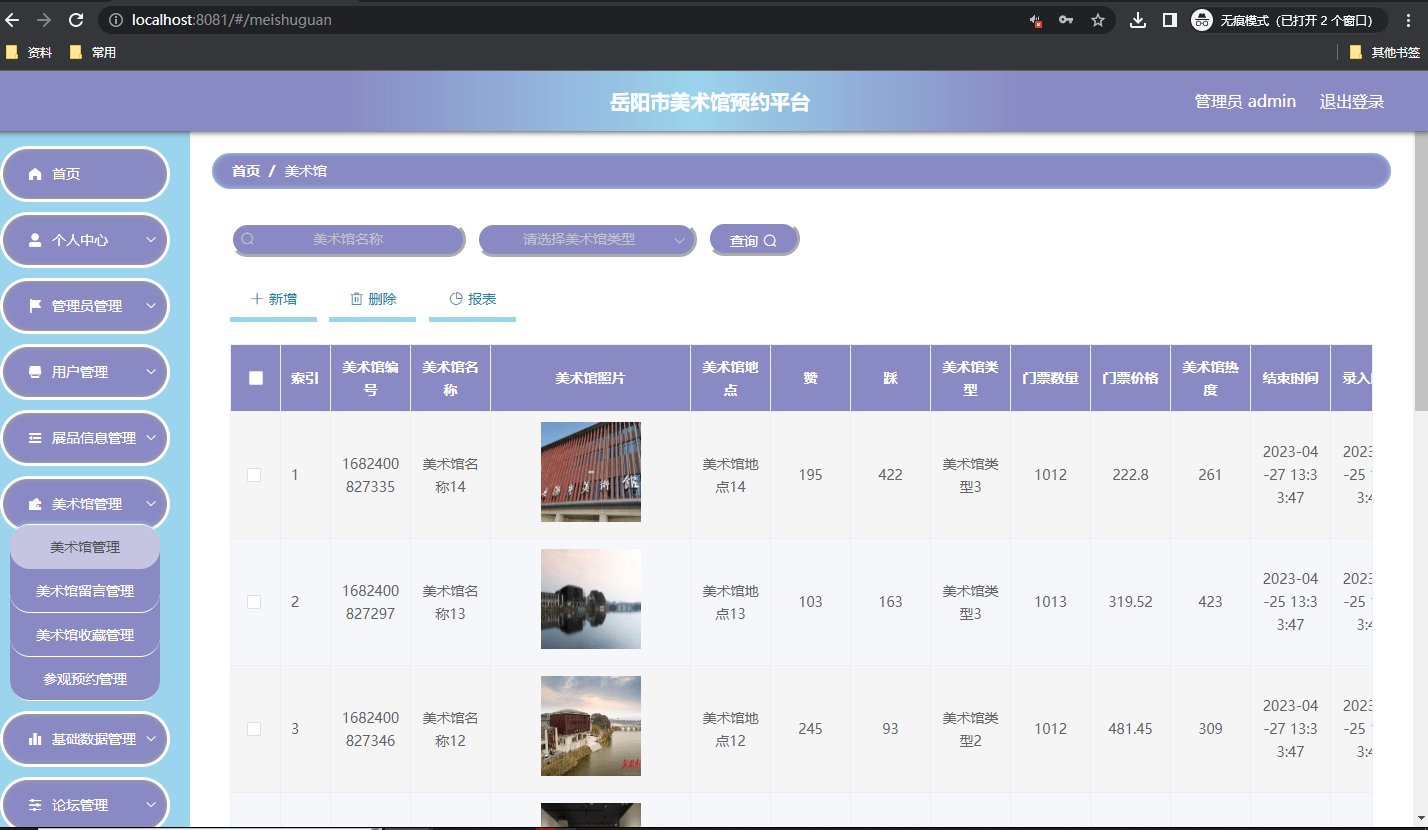Open 美术馆收藏管理 submenu item
This screenshot has width=1428, height=830.
pyautogui.click(x=85, y=635)
